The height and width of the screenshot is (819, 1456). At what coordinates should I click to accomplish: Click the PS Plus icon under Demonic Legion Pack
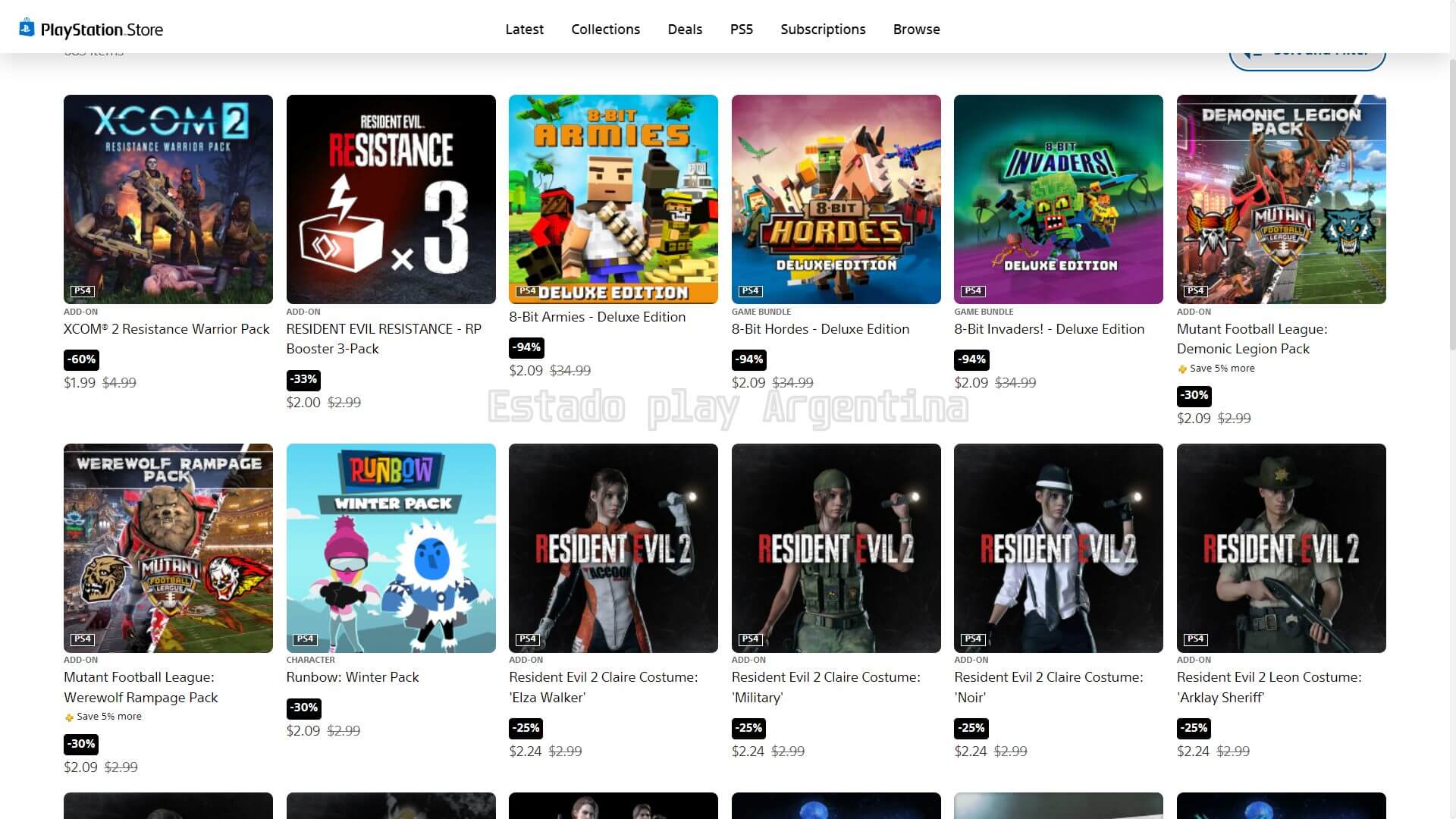[x=1182, y=369]
